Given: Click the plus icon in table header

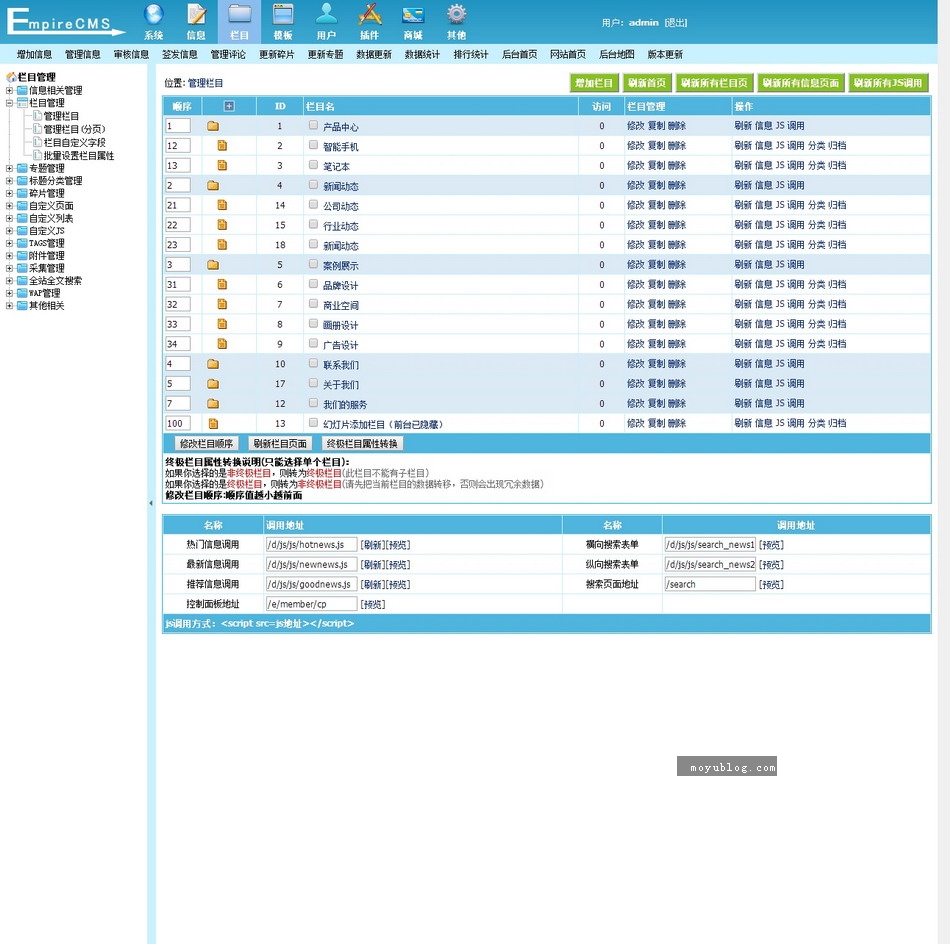Looking at the screenshot, I should [x=229, y=106].
